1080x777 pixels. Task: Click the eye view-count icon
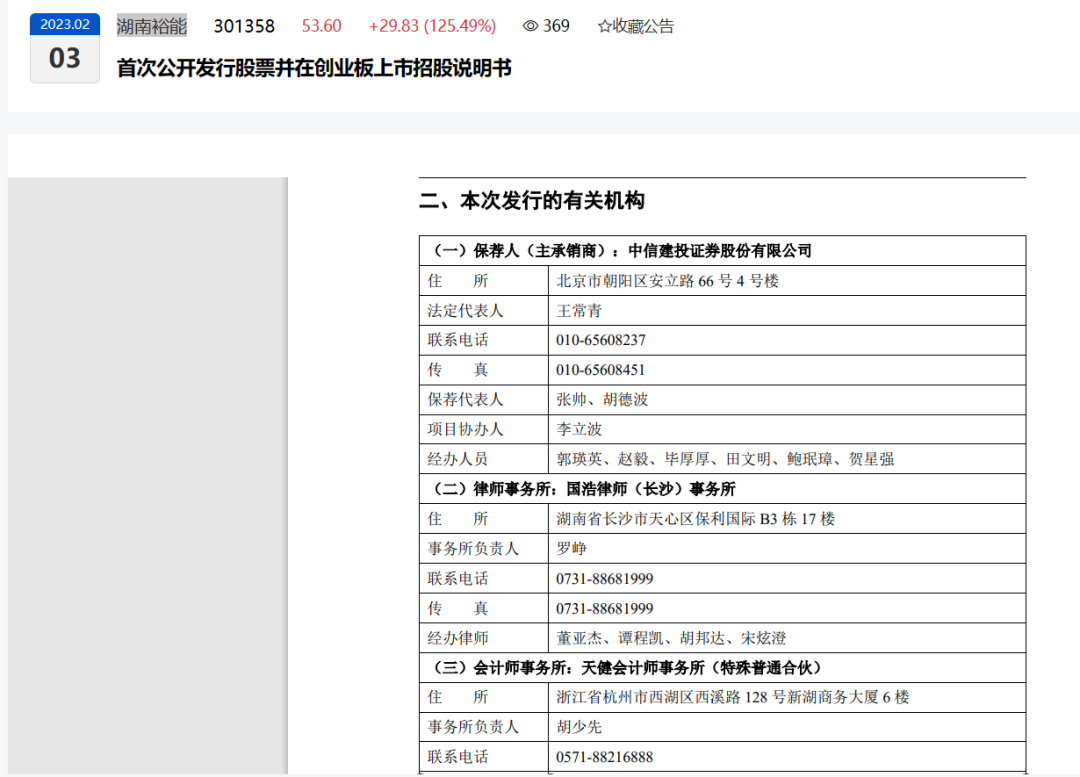click(530, 26)
